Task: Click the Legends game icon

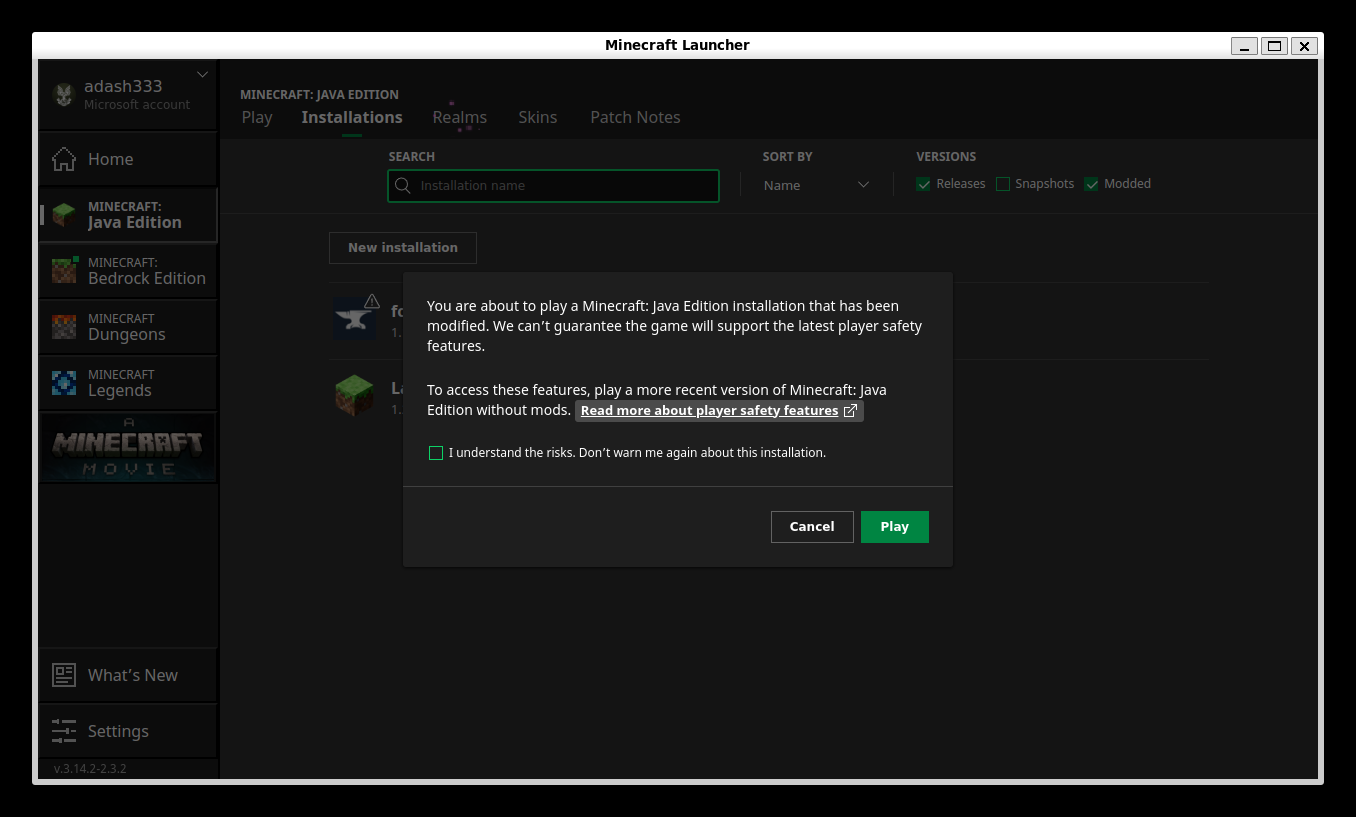Action: click(x=64, y=383)
